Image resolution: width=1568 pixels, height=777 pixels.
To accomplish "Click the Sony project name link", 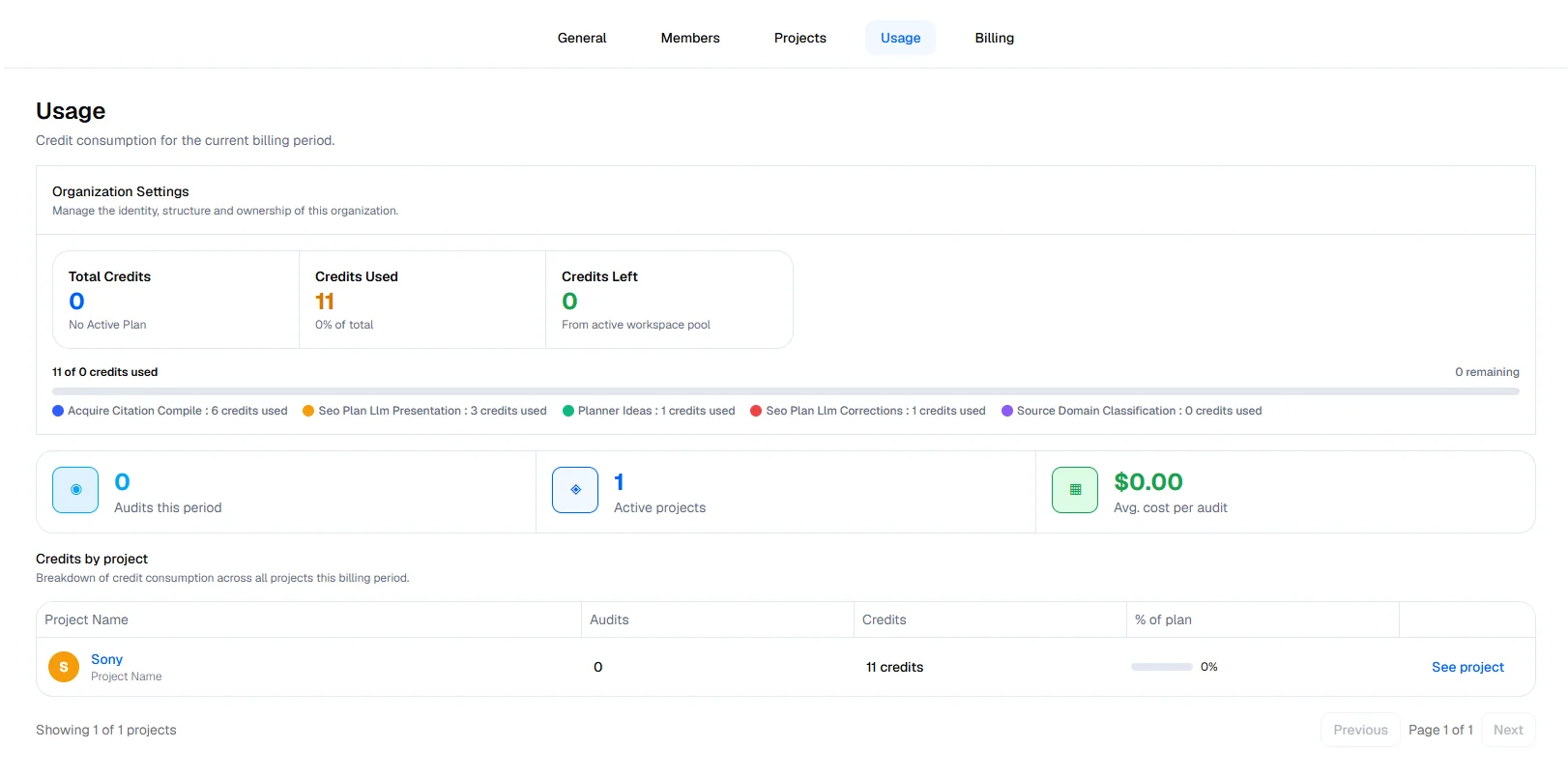I will click(x=106, y=659).
